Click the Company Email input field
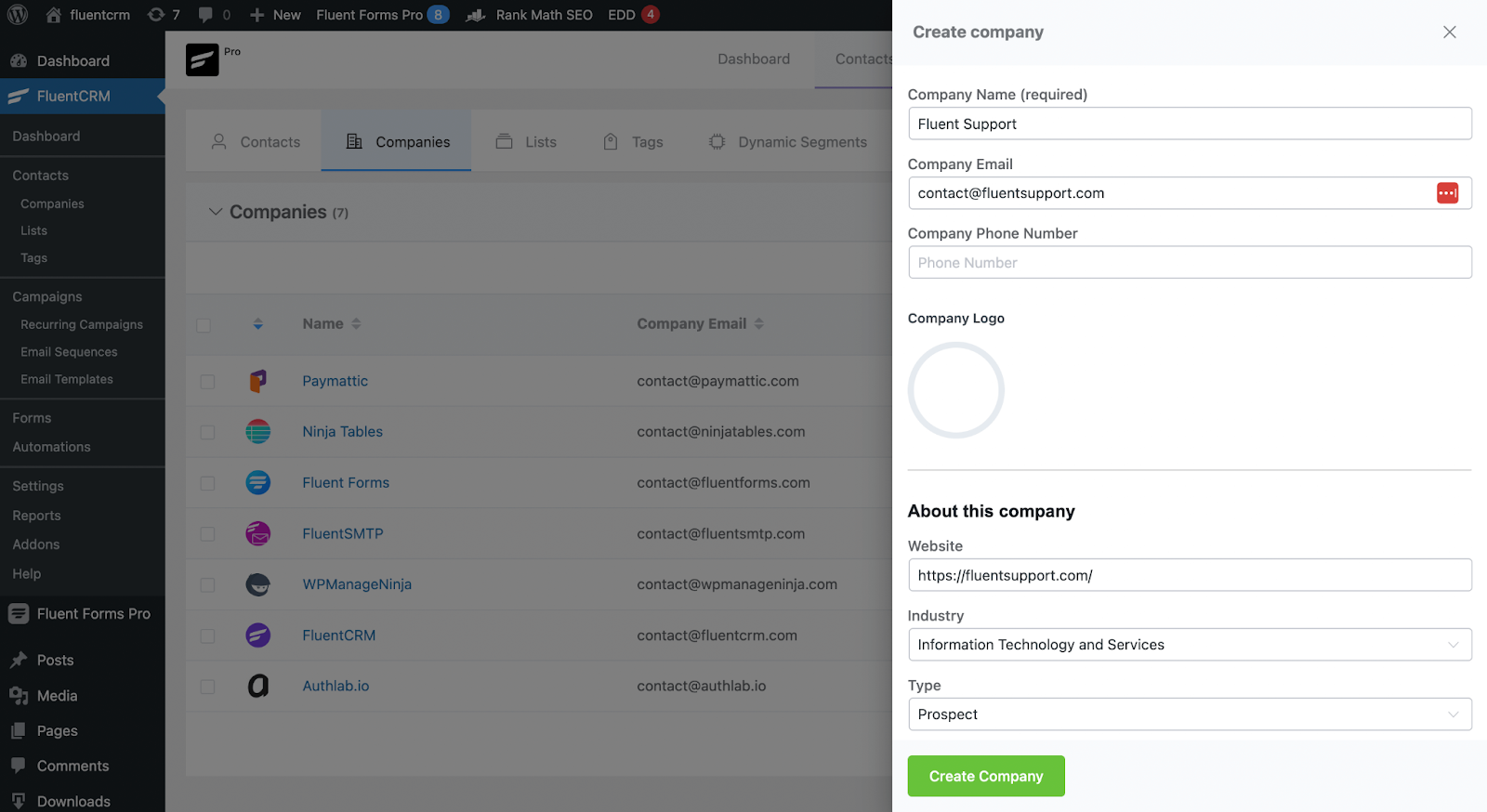Screen dimensions: 1487x812 (1190, 193)
